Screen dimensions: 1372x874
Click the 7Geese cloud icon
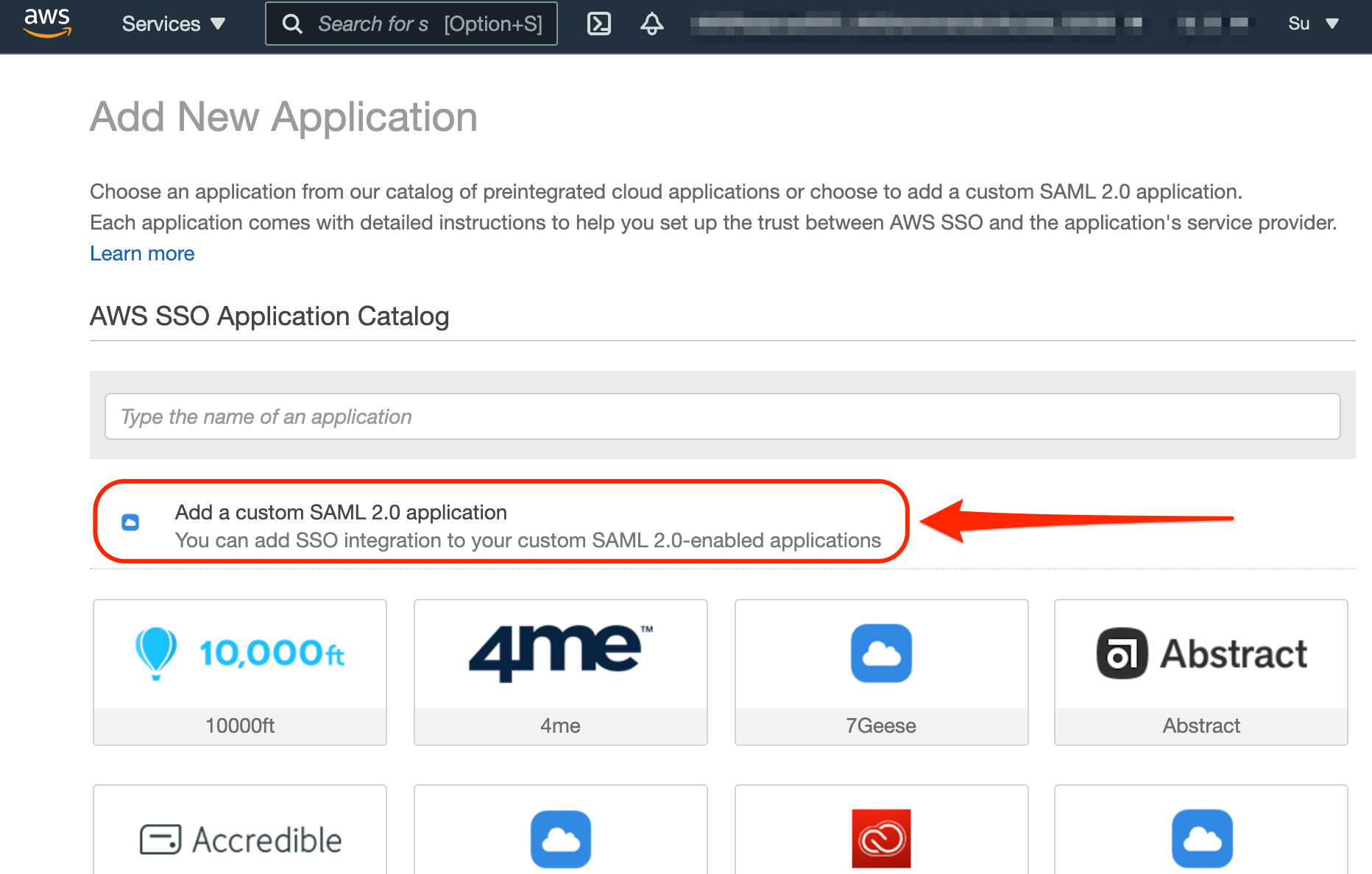tap(881, 653)
